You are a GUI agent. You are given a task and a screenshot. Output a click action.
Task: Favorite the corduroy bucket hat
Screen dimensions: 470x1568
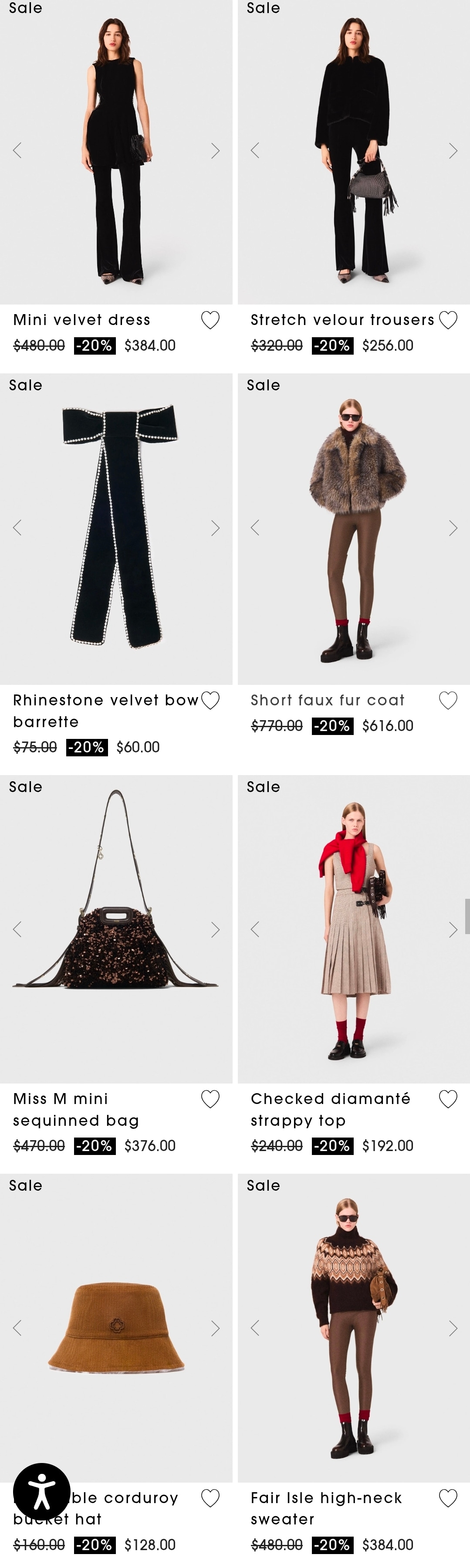pyautogui.click(x=210, y=1497)
